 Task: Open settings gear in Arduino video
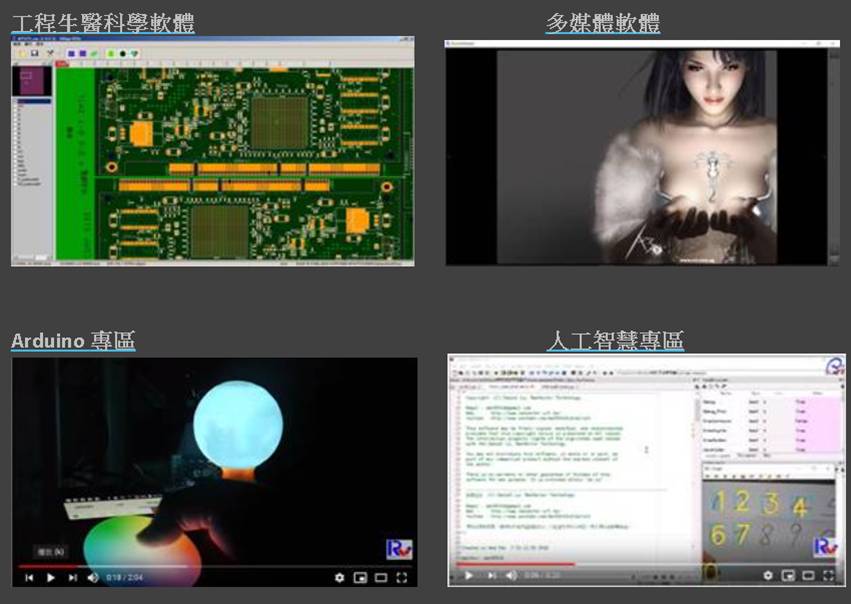[339, 577]
